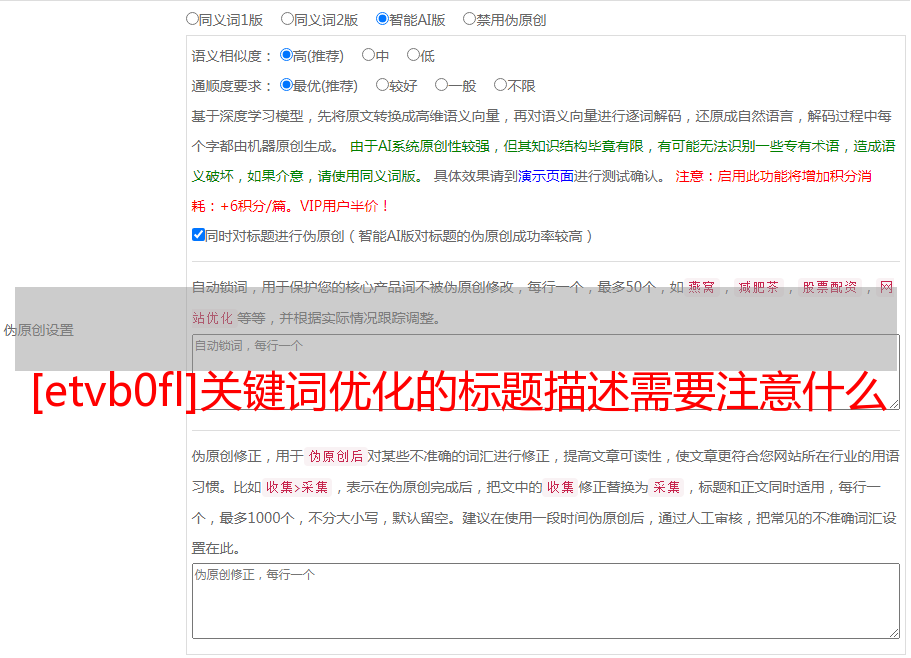911x658 pixels.
Task: Select 禁用伪原创 radio option
Action: [x=469, y=19]
